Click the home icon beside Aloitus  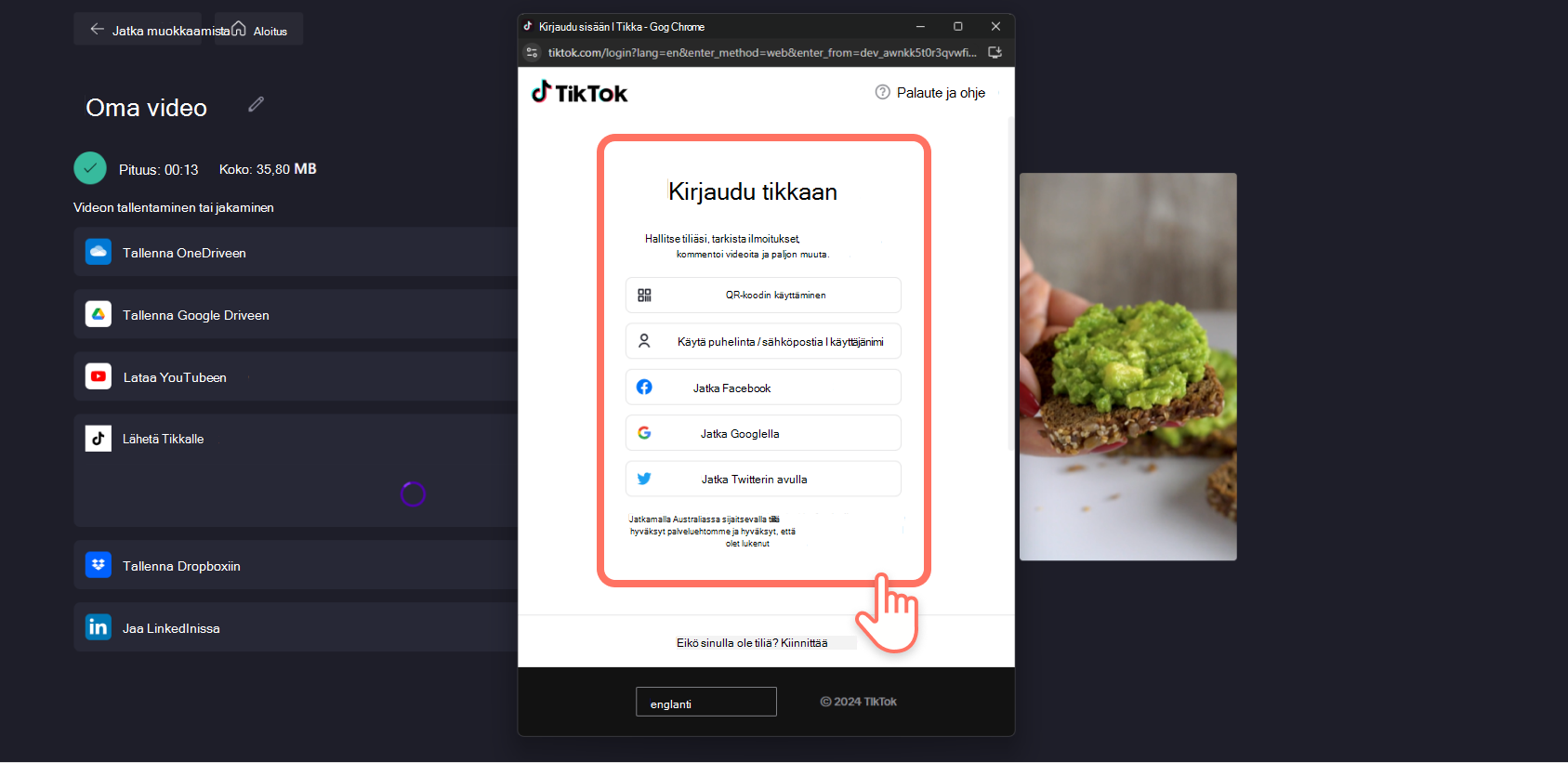[239, 29]
